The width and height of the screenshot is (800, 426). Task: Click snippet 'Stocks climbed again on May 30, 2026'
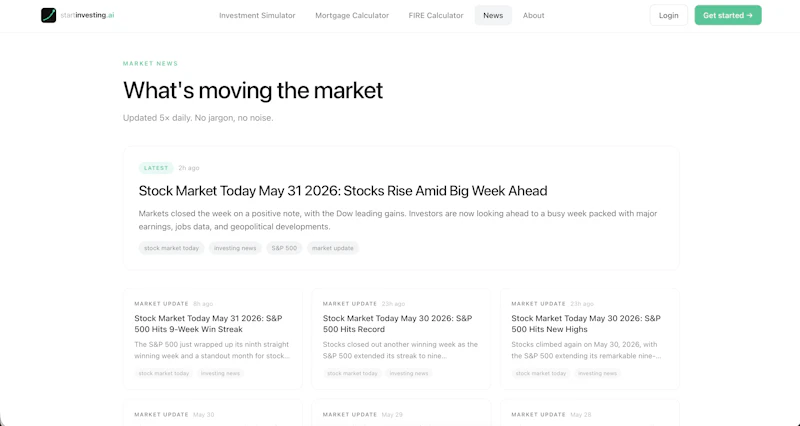(x=586, y=350)
